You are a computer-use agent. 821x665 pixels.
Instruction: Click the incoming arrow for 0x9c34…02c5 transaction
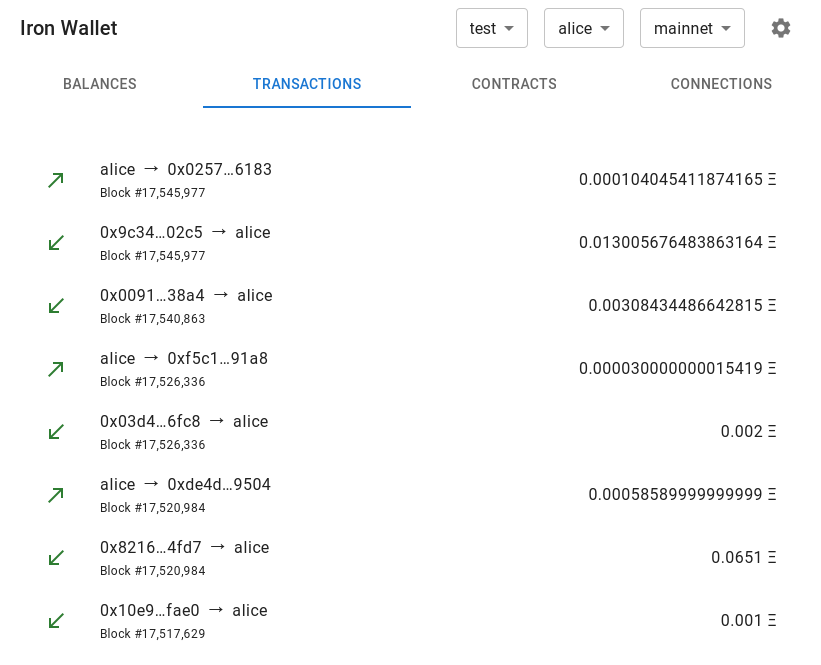click(56, 242)
